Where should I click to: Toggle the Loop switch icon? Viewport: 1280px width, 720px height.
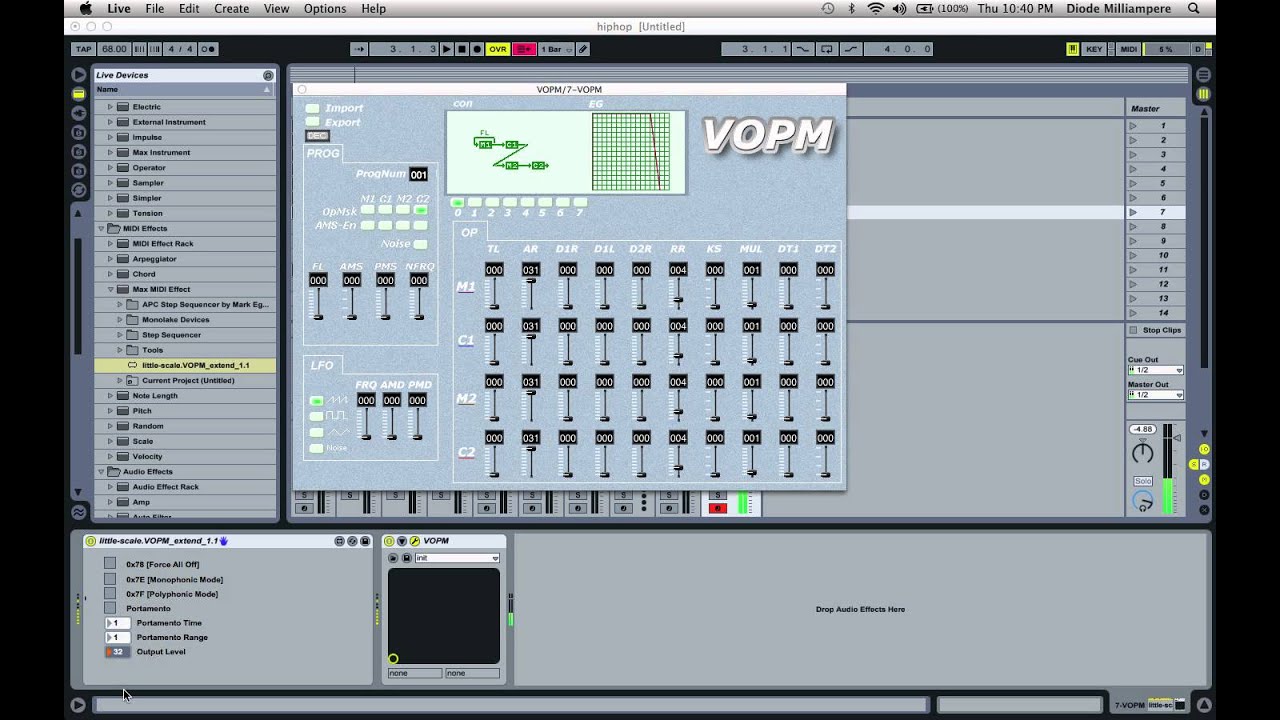pos(826,49)
